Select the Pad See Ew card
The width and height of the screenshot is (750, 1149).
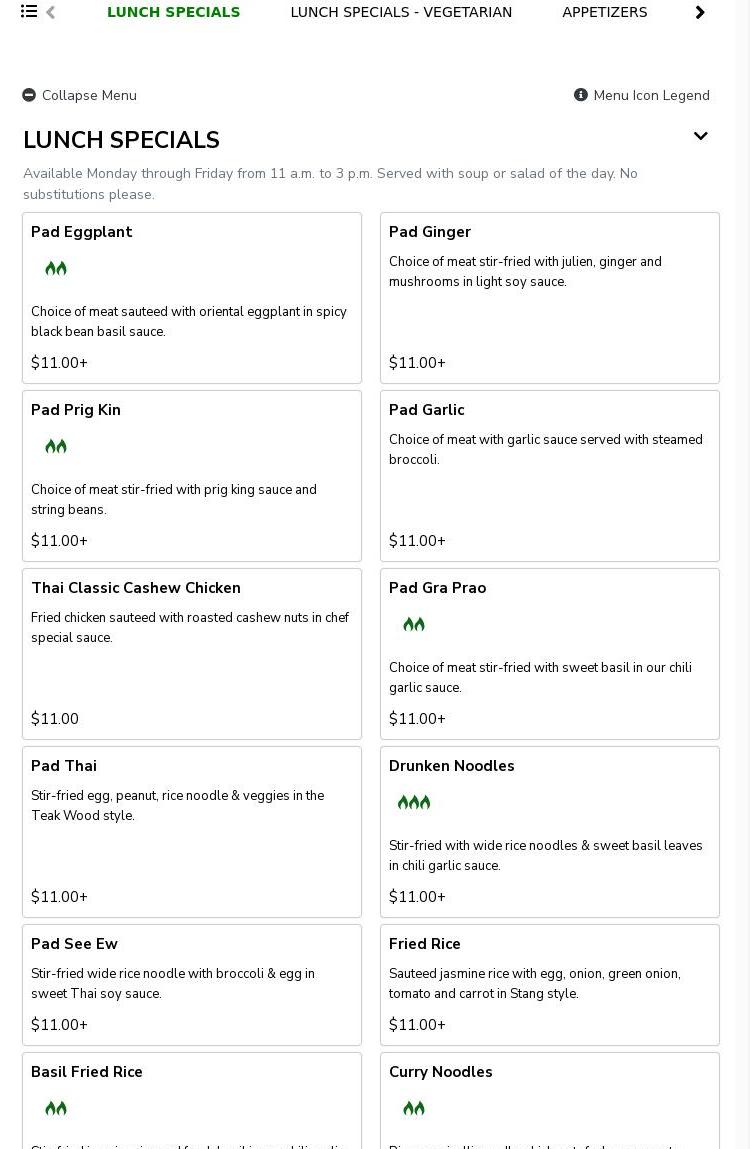191,984
